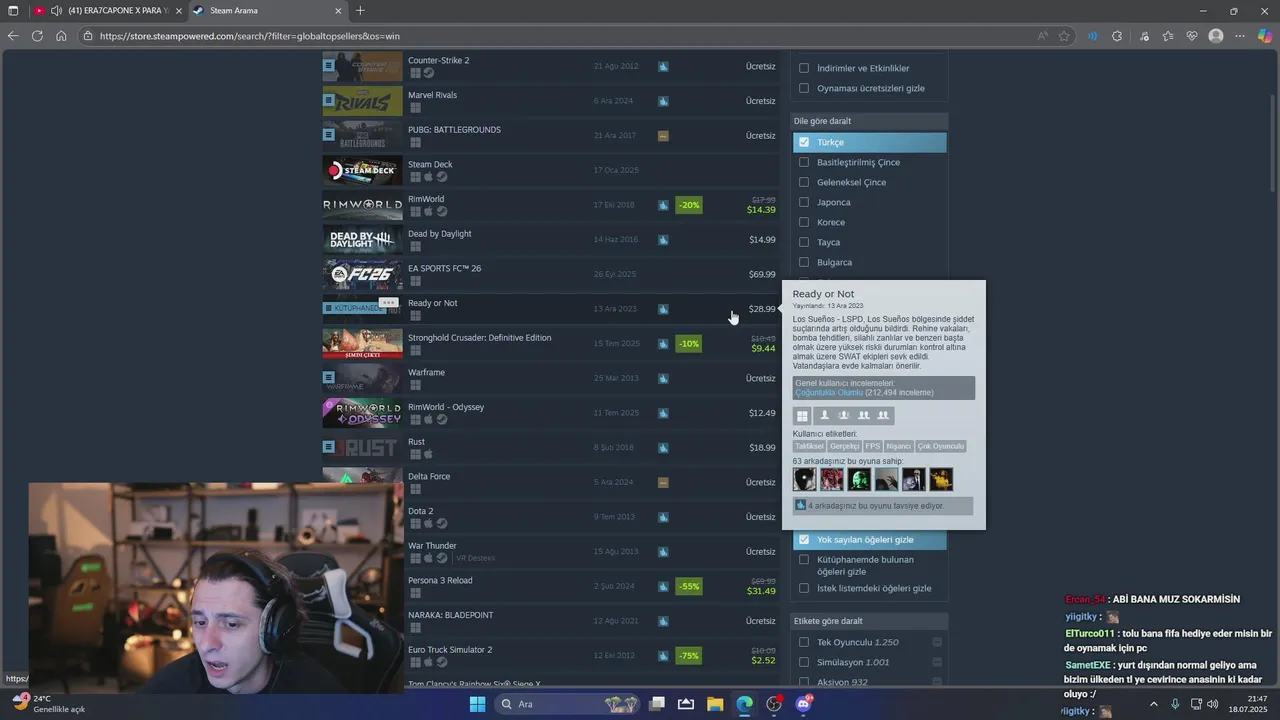Click the Windows platform icon in tooltip

[802, 416]
